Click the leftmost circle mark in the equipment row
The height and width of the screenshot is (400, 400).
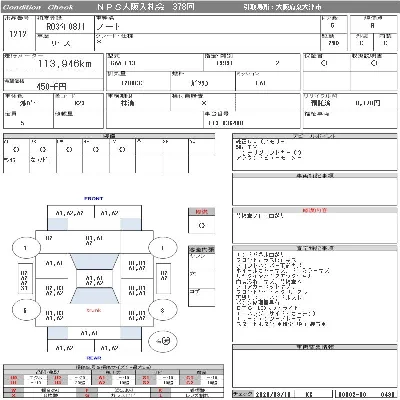click(16, 149)
